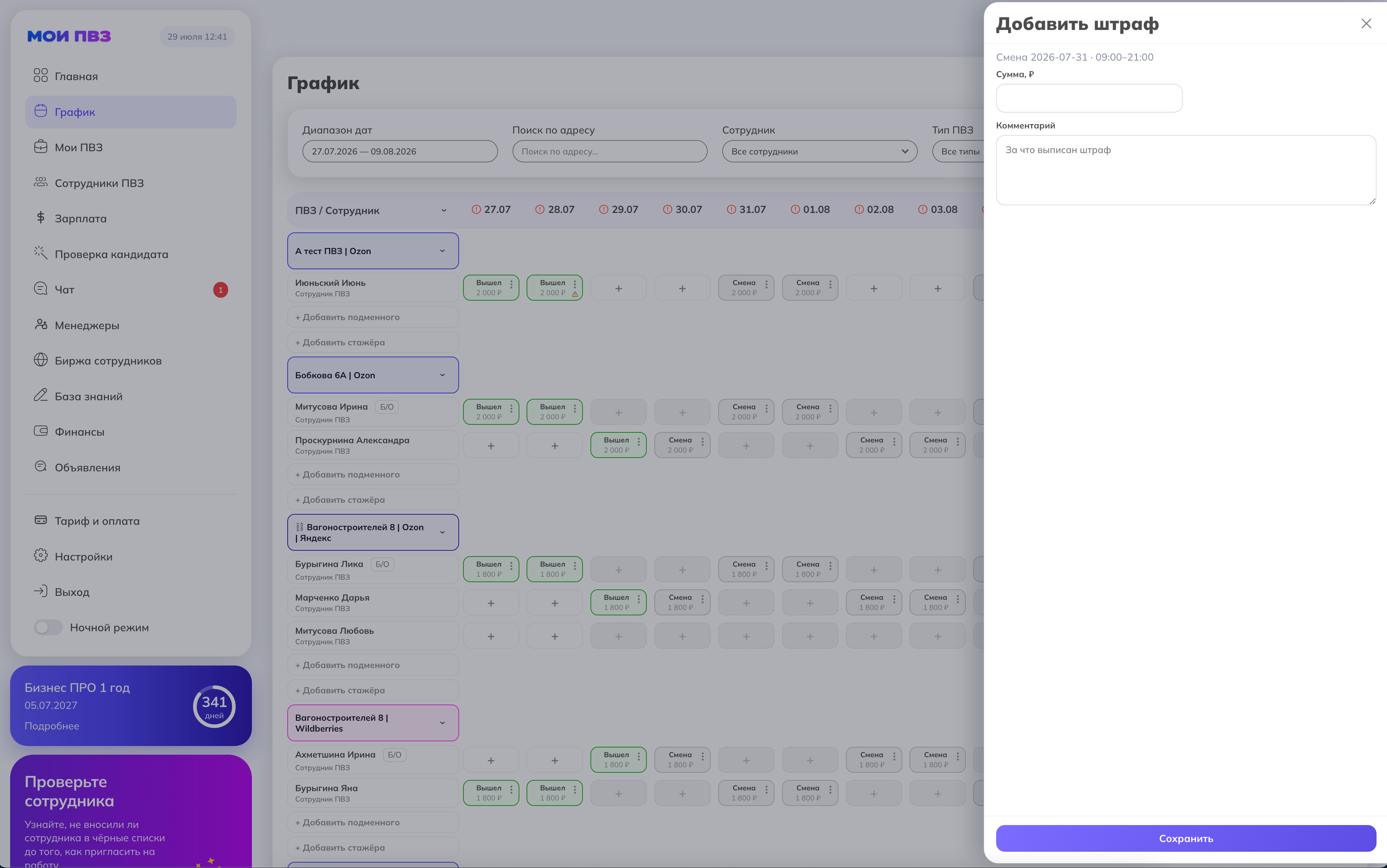
Task: Click the red chat notification badge
Action: coord(221,290)
